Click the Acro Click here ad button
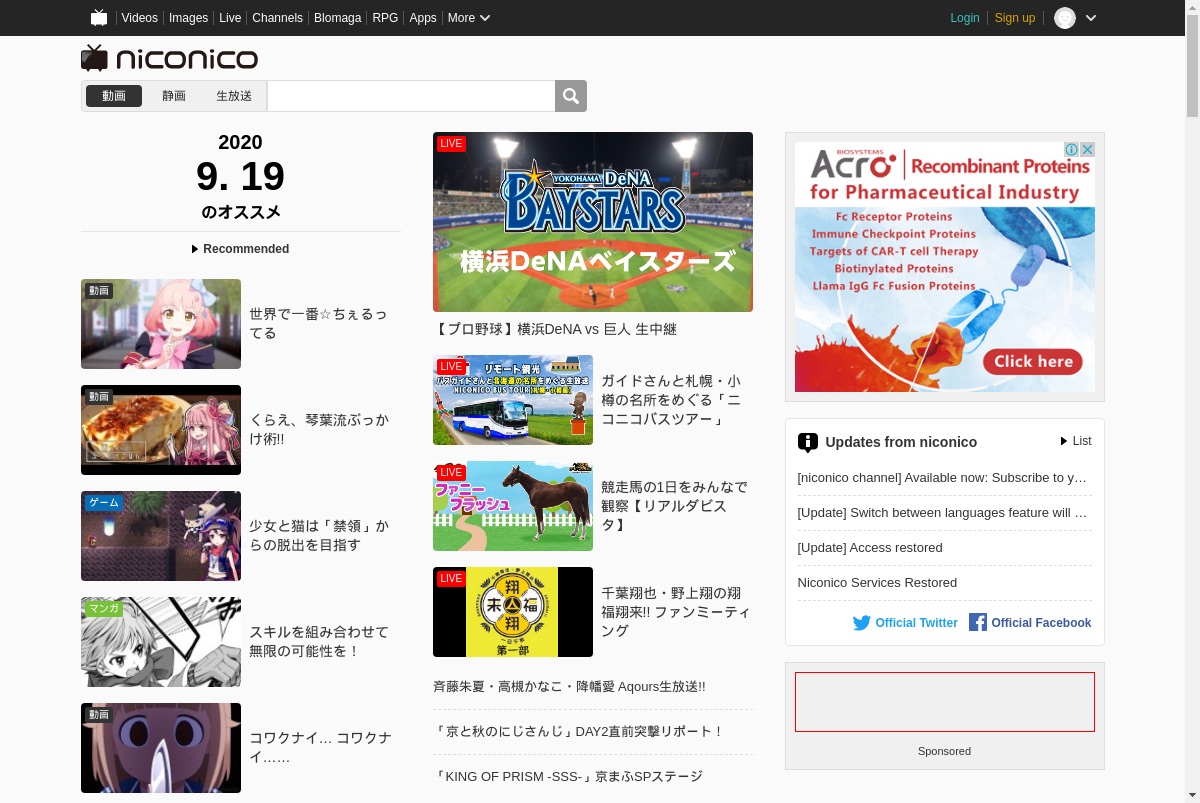1200x803 pixels. pyautogui.click(x=1033, y=361)
